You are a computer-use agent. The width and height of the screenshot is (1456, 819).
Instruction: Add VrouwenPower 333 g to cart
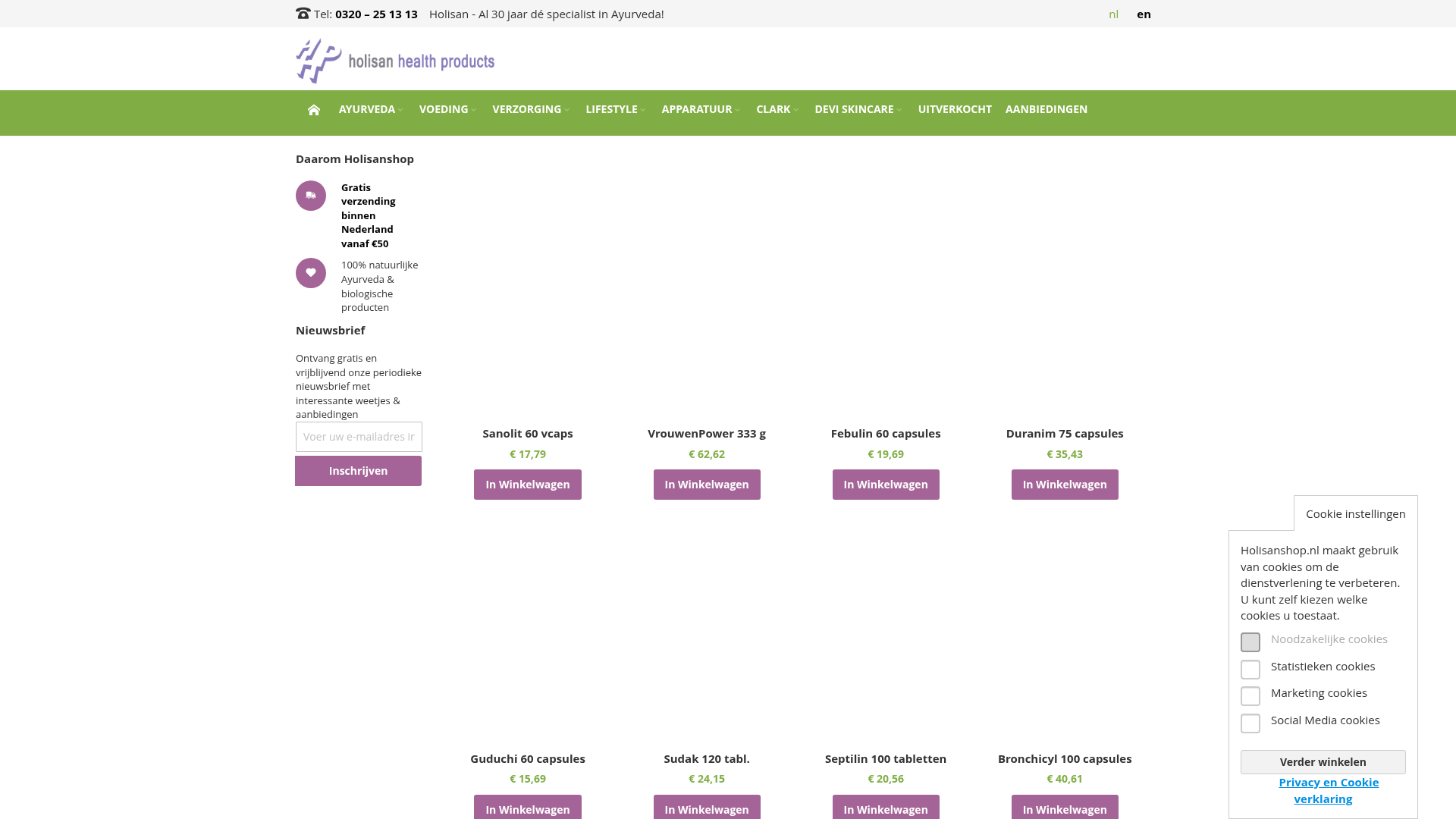pyautogui.click(x=707, y=485)
